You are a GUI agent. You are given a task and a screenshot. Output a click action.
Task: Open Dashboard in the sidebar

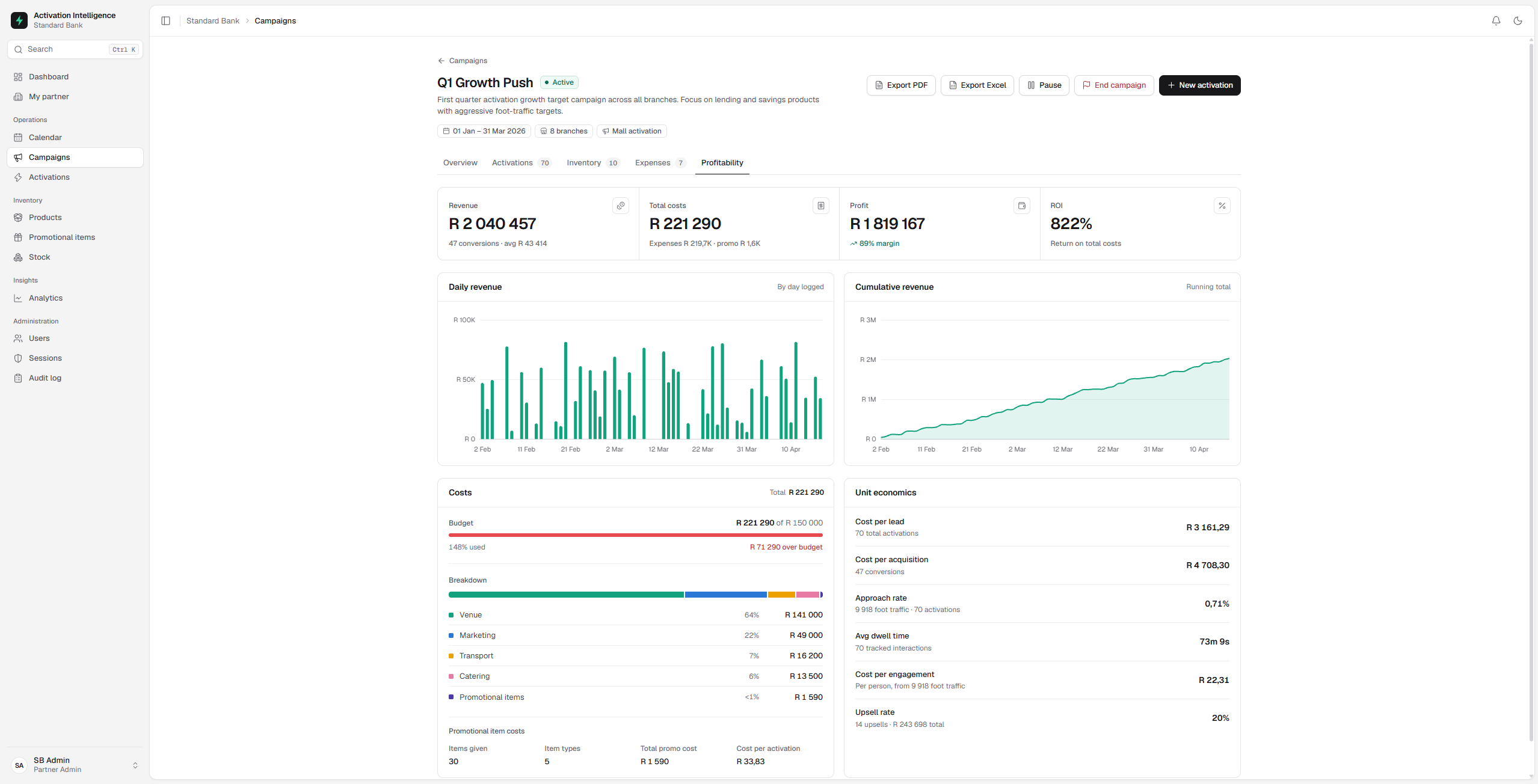75,77
